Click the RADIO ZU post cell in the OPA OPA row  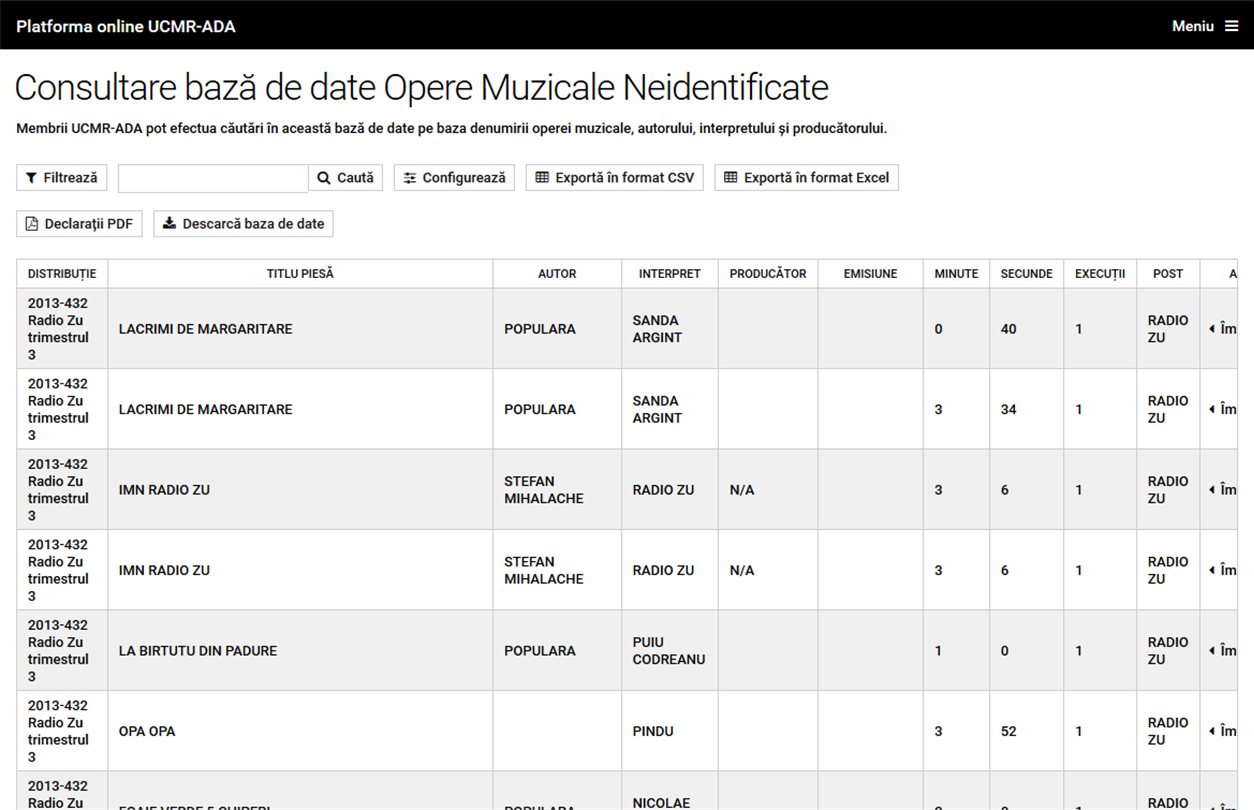1168,731
